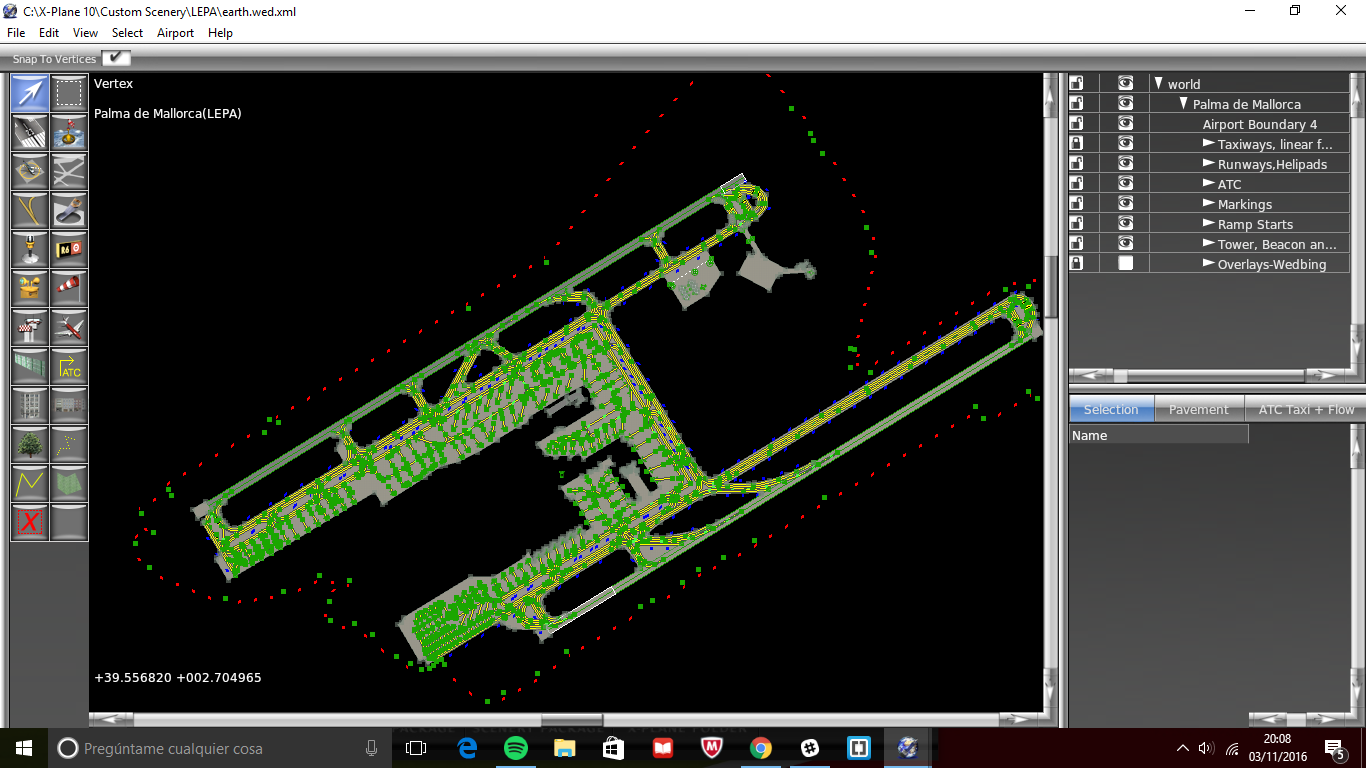Click the Name column header
The width and height of the screenshot is (1366, 768).
point(1159,435)
